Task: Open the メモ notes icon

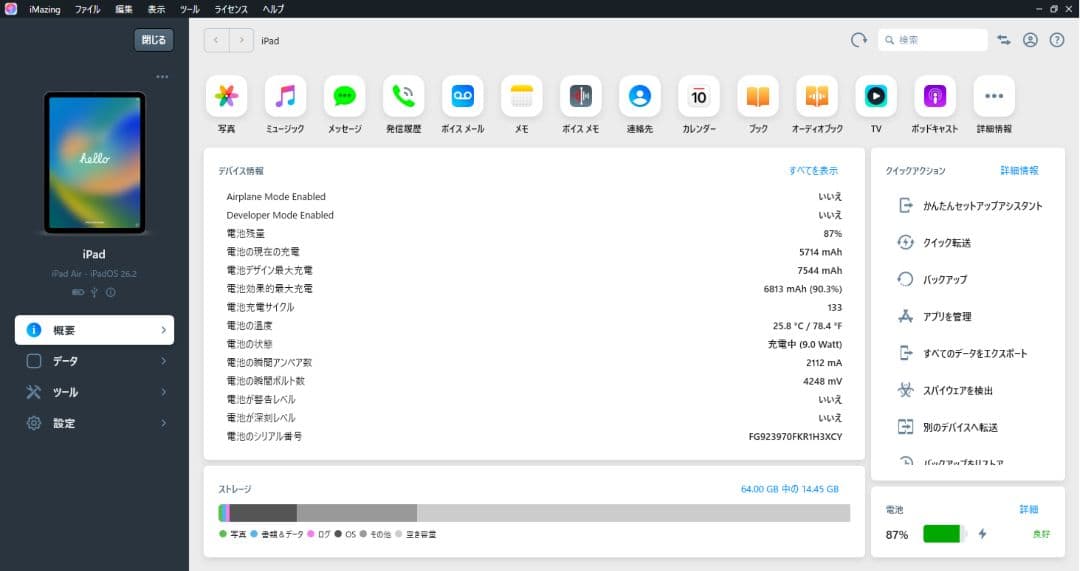Action: click(x=521, y=96)
